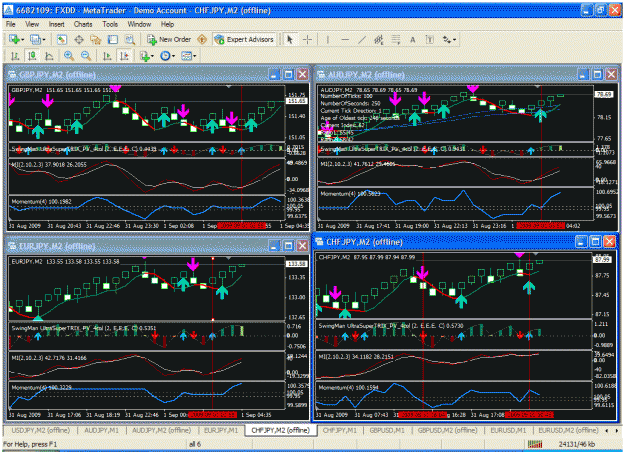Screen dimensions: 625x452
Task: Zoom out the chart with magnifier minus
Action: 86,56
